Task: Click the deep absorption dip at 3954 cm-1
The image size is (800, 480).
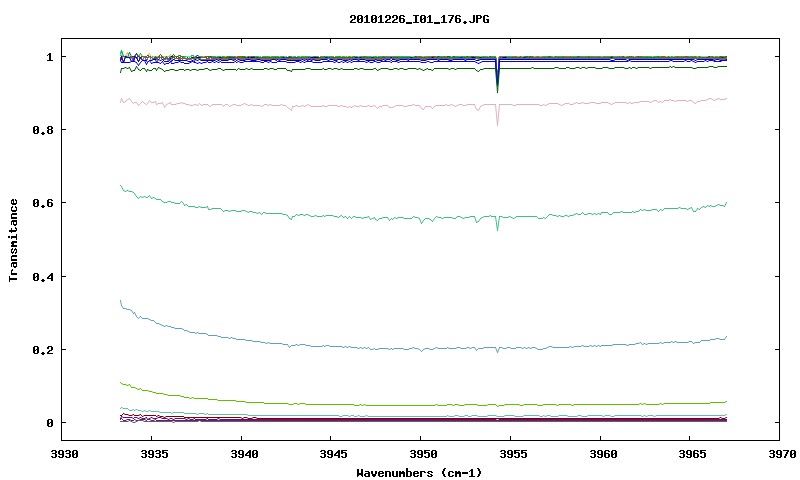Action: pyautogui.click(x=497, y=77)
